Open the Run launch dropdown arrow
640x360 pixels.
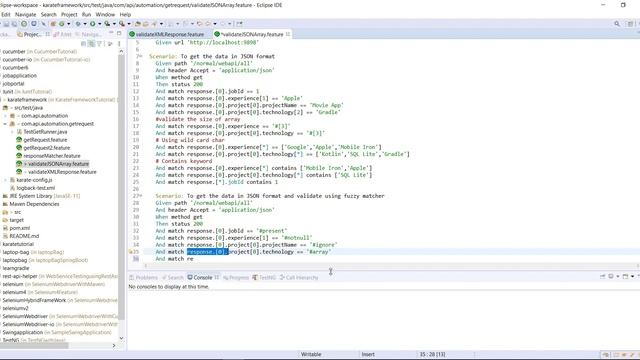point(100,24)
